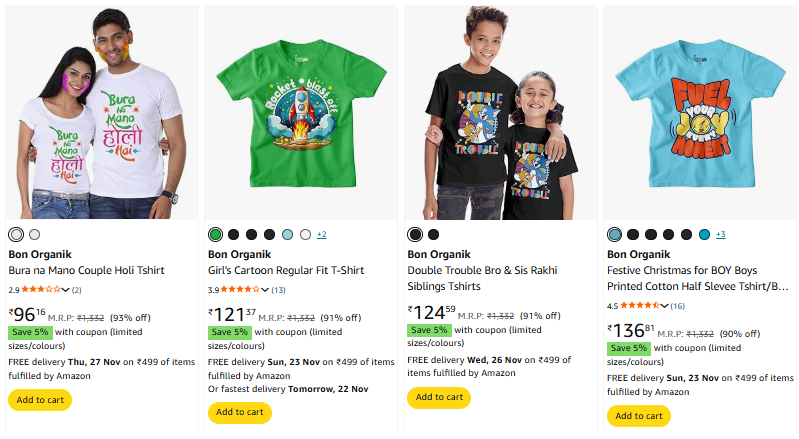Select the unselected grey swatch for Couple Holi Tshirt

click(x=35, y=234)
